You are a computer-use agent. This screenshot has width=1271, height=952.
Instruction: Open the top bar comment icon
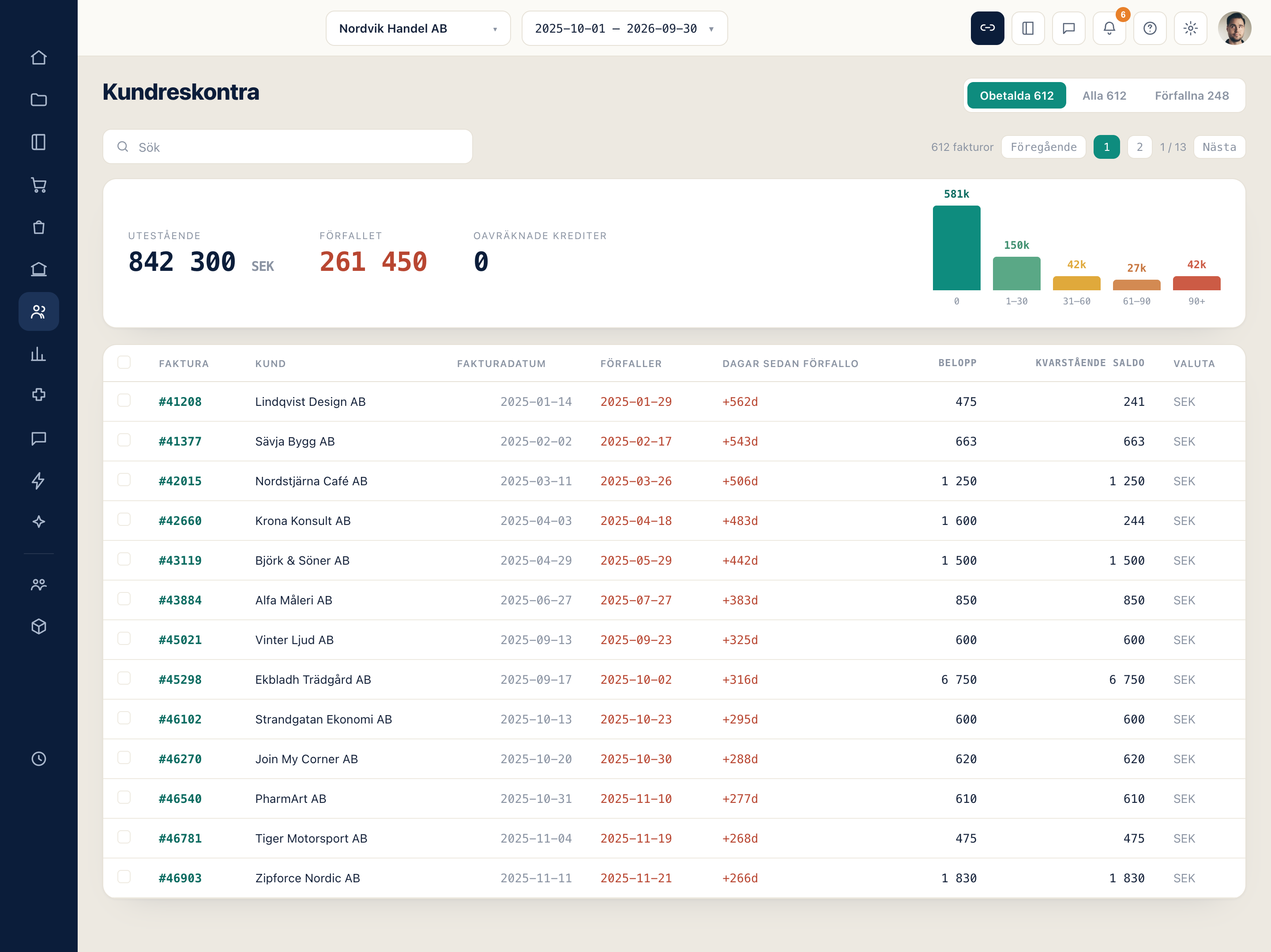(x=1069, y=28)
